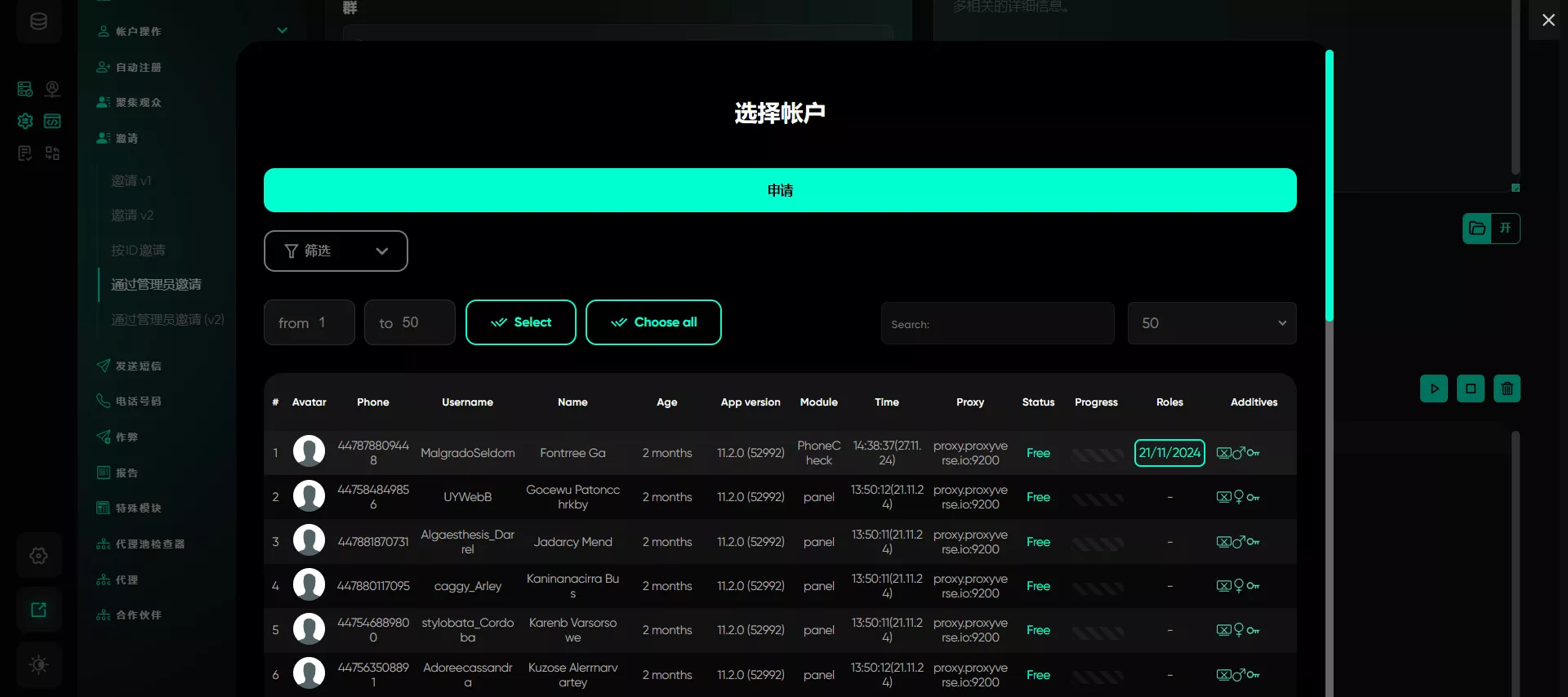This screenshot has width=1568, height=697.
Task: Click the key icon in Algaesthesis_Darrel row
Action: tap(1254, 542)
